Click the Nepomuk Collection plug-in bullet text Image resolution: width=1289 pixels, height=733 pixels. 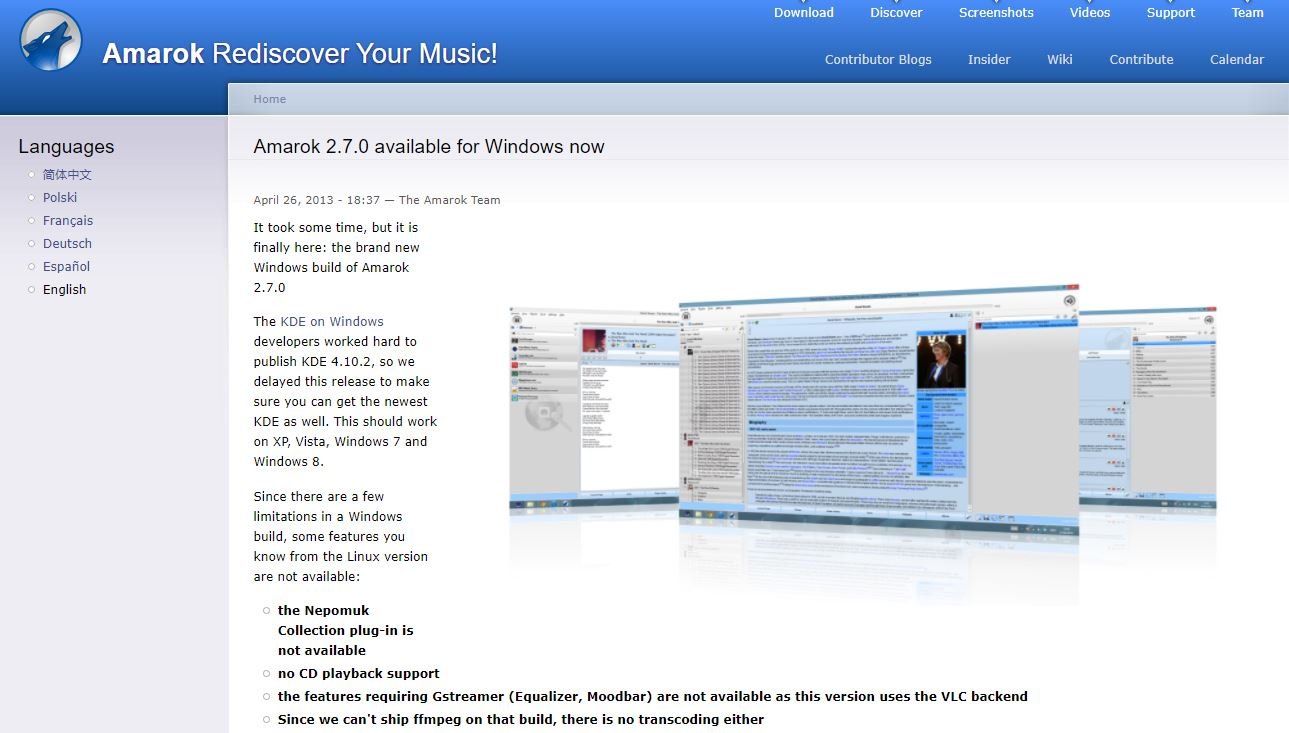(x=346, y=630)
